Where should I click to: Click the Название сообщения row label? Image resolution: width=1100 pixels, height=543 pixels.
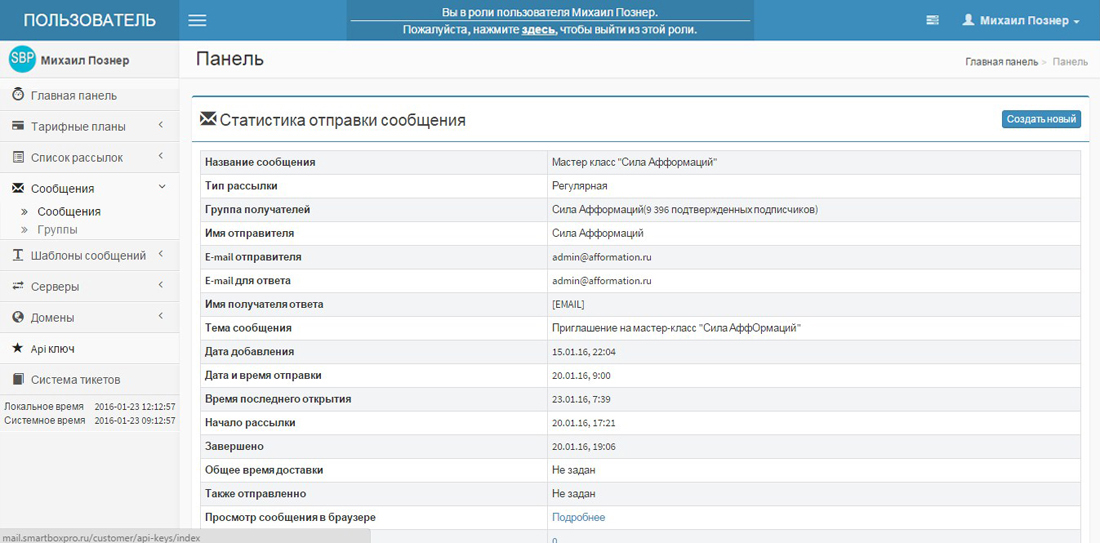[260, 162]
